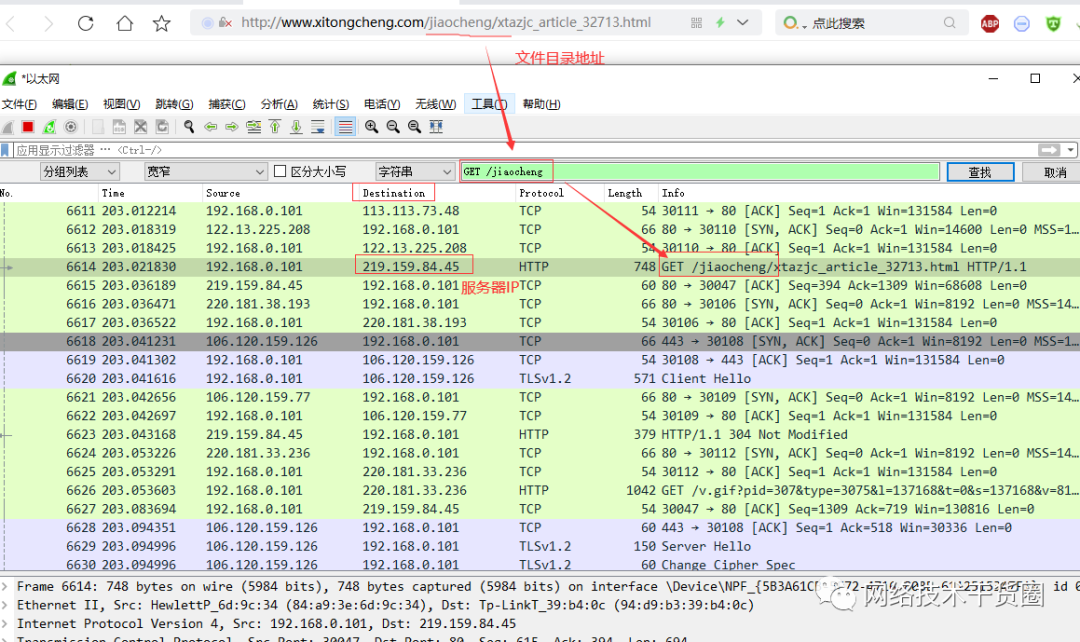Stop the running capture with the red square
The width and height of the screenshot is (1080, 642).
pos(28,127)
